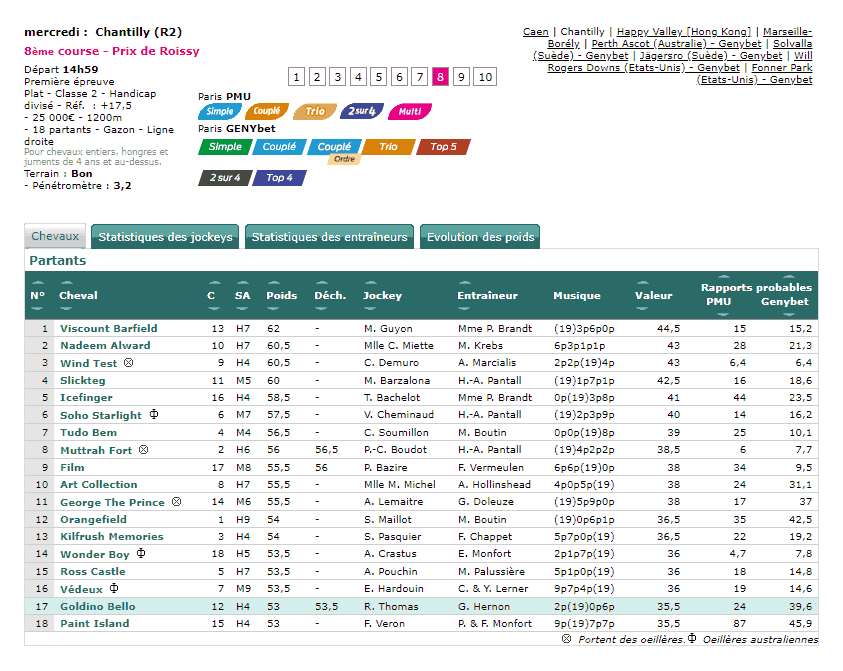Click sort arrow above Jockey column
843x671 pixels.
pos(371,283)
